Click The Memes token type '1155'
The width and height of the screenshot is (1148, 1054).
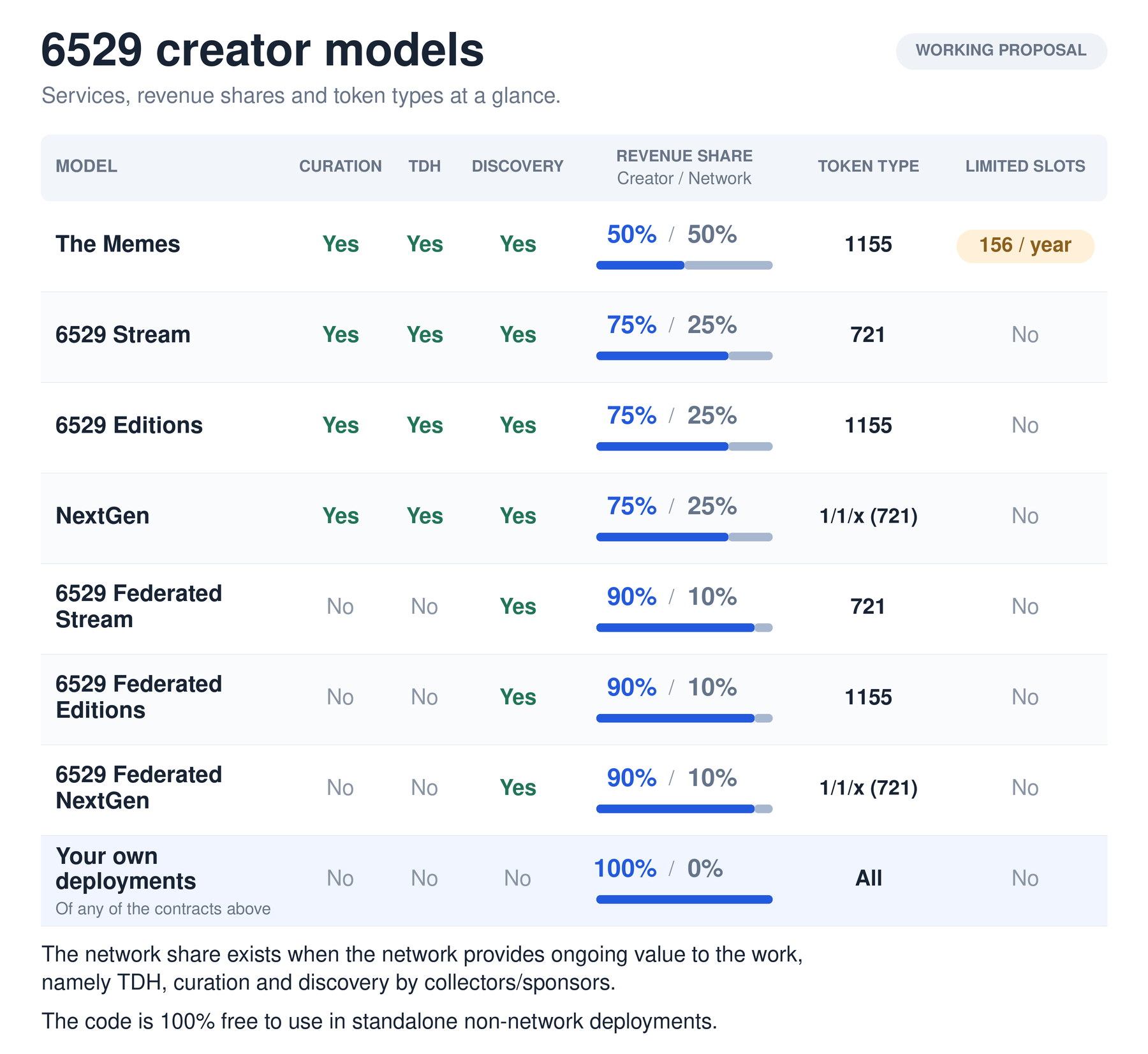(869, 244)
